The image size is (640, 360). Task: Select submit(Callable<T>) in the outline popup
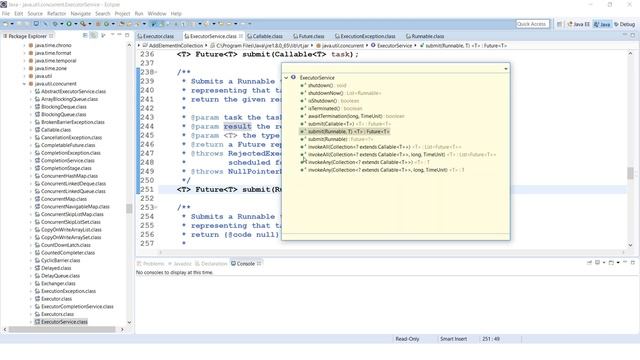[345, 124]
